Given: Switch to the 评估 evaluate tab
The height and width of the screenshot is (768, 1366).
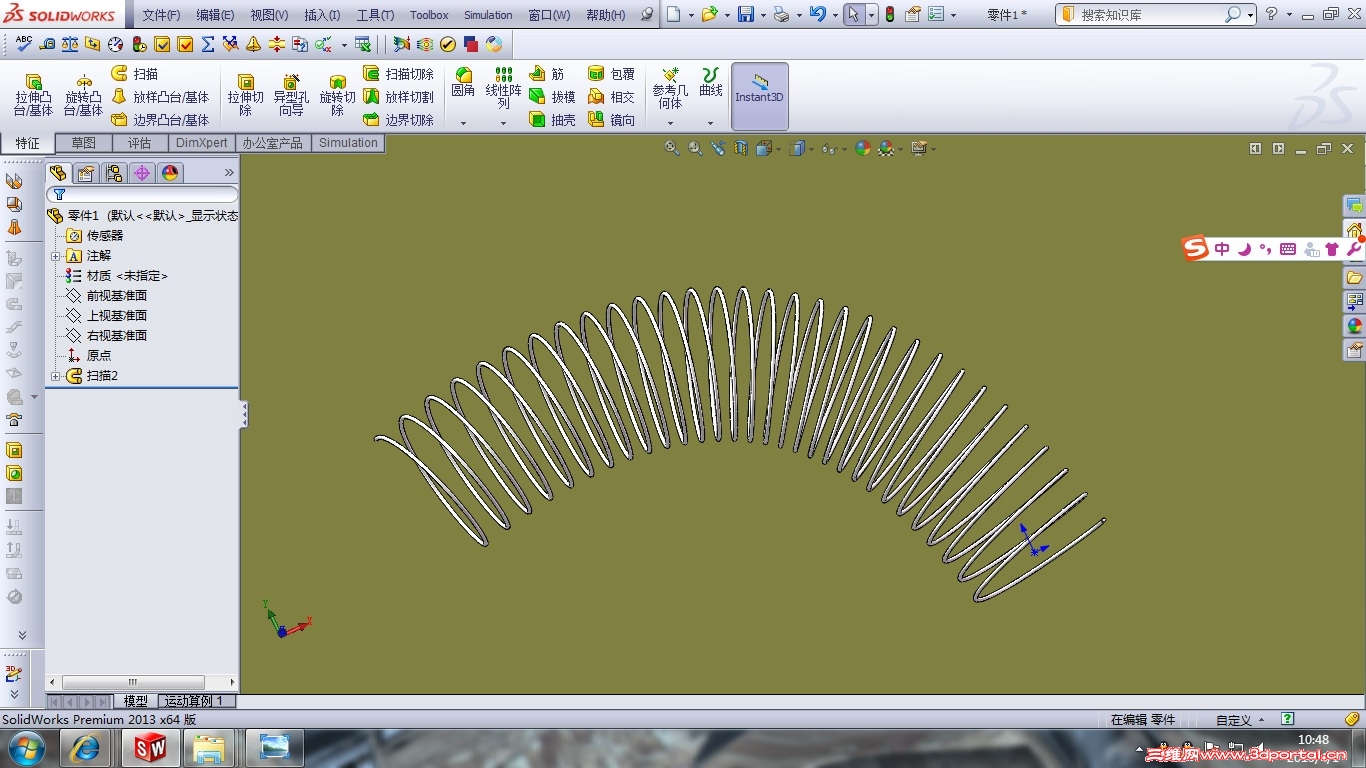Looking at the screenshot, I should [x=139, y=143].
